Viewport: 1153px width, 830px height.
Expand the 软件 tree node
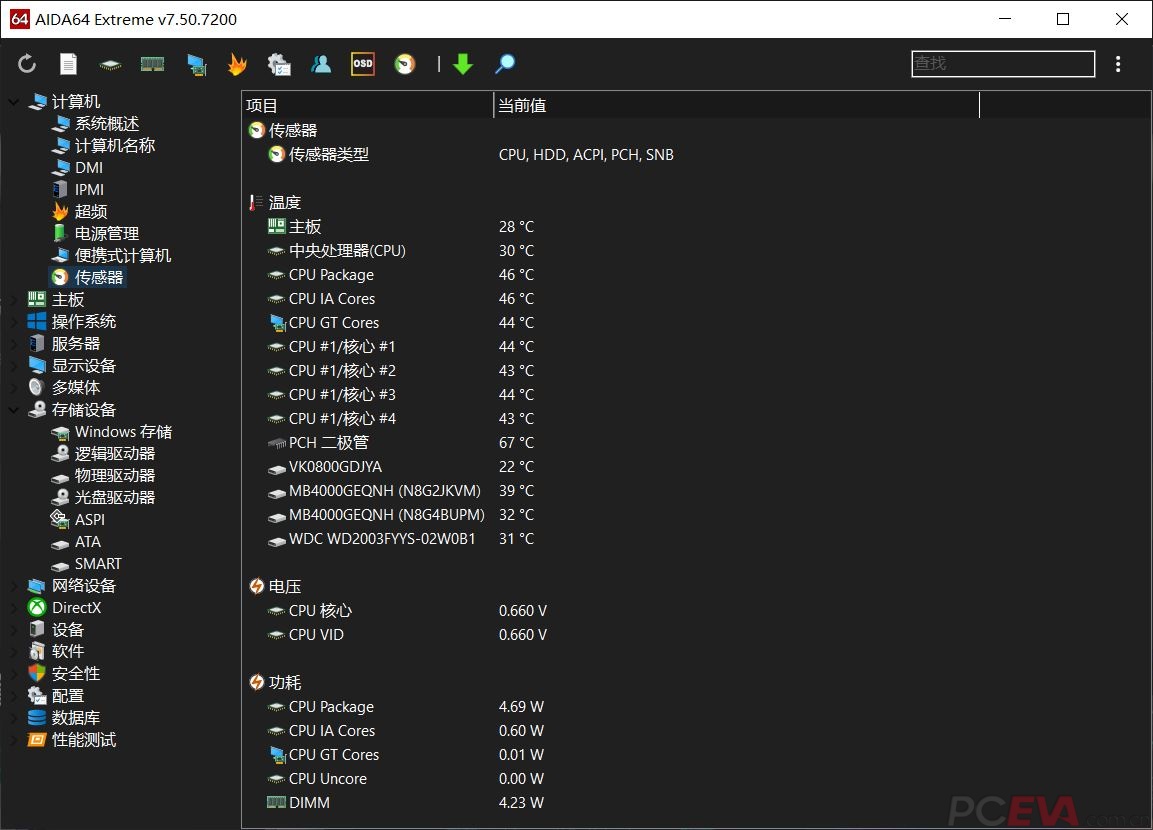(14, 651)
